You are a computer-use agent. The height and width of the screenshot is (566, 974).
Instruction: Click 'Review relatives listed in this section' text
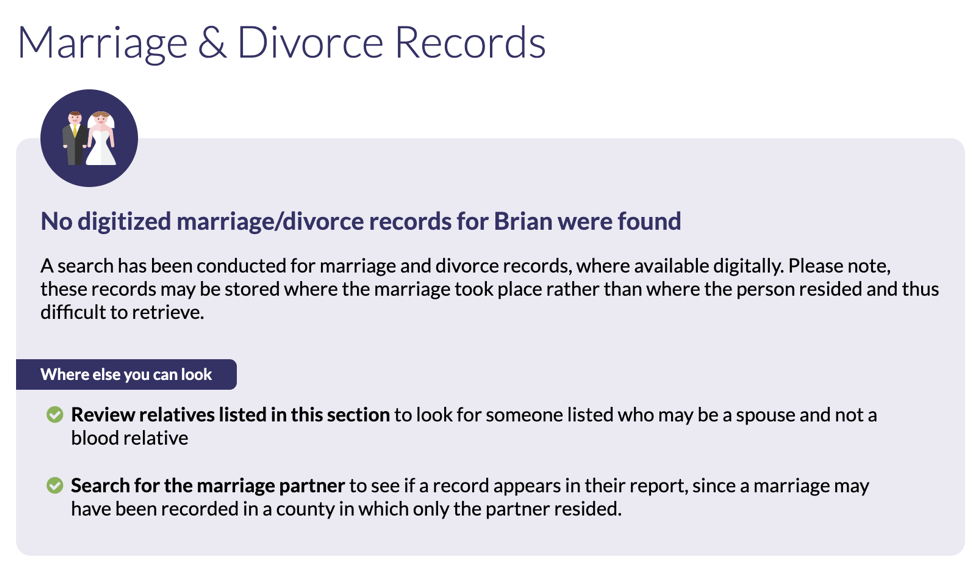[x=230, y=414]
